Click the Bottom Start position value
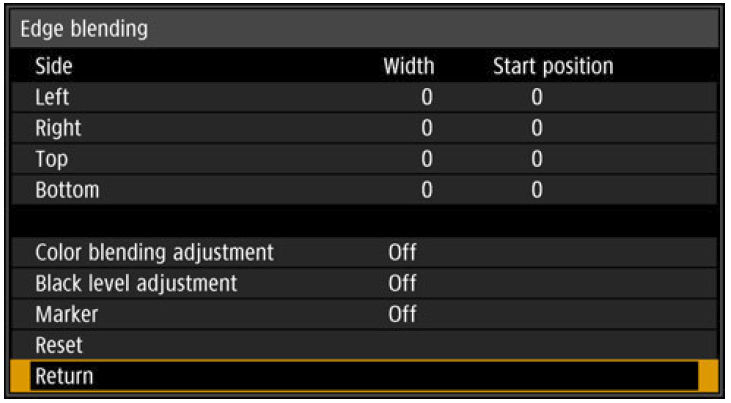The width and height of the screenshot is (731, 403). point(536,190)
